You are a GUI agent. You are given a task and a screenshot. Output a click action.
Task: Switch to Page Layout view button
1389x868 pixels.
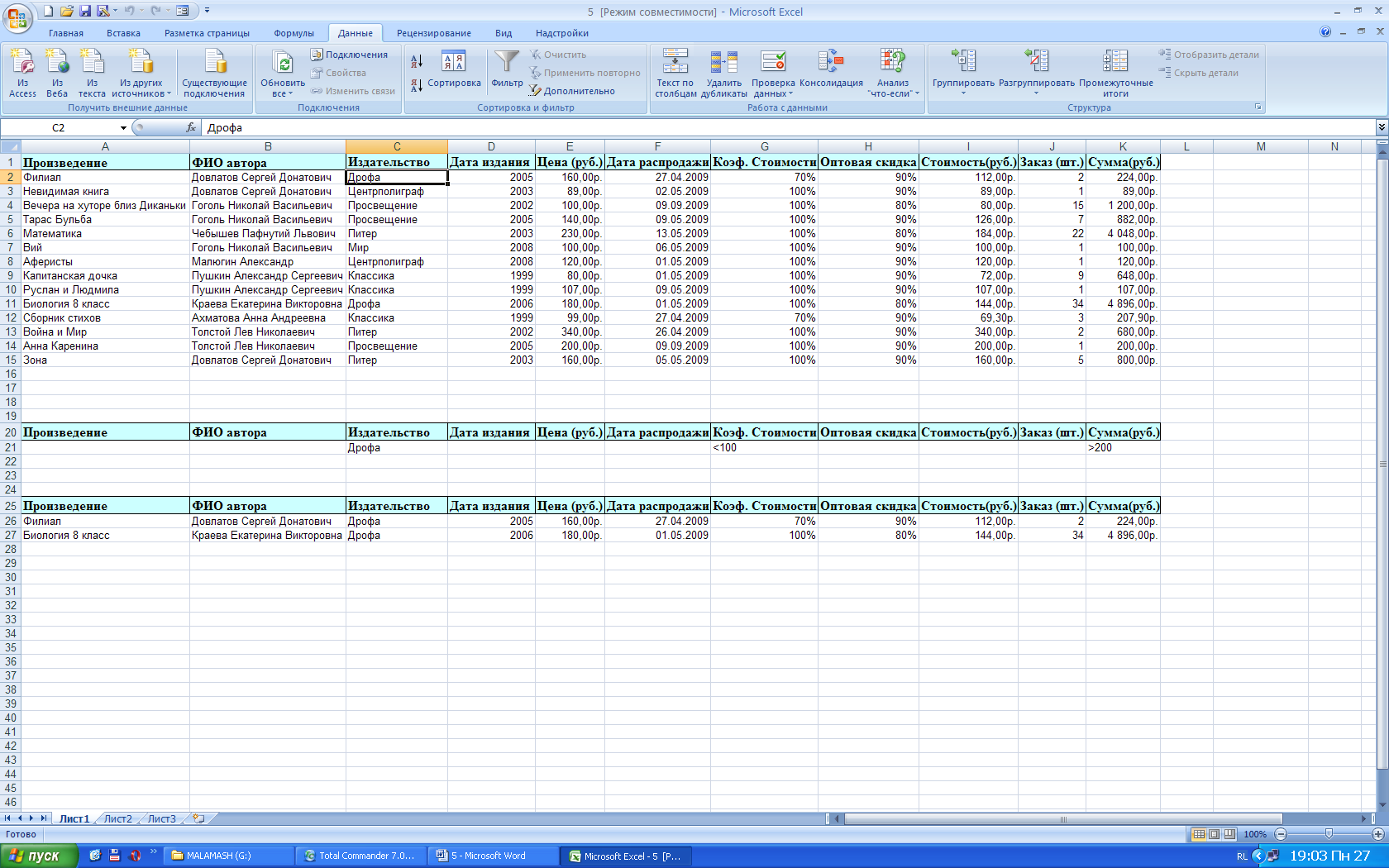tap(1214, 834)
